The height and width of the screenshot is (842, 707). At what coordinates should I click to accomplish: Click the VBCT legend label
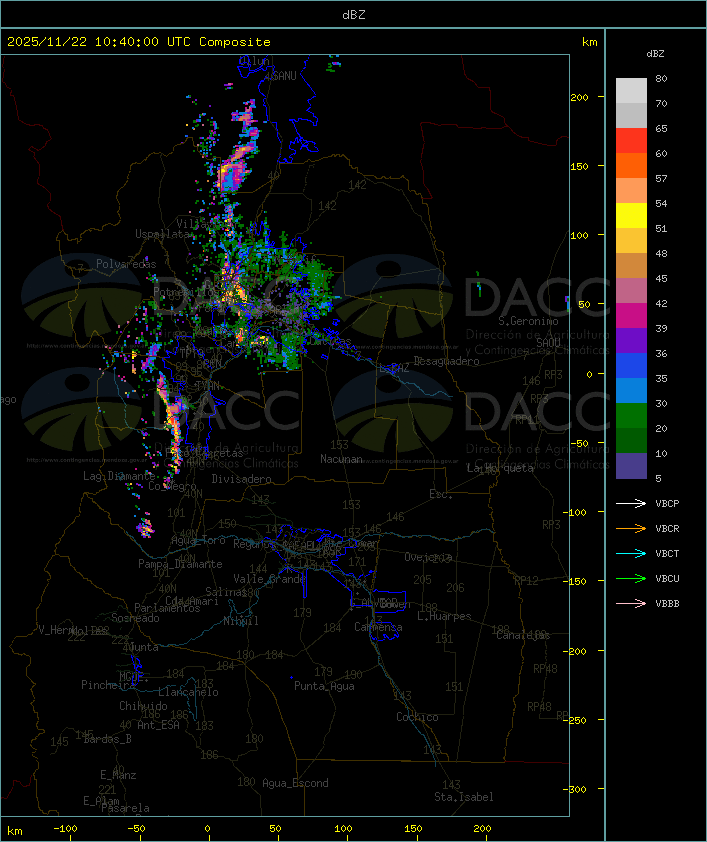click(667, 554)
